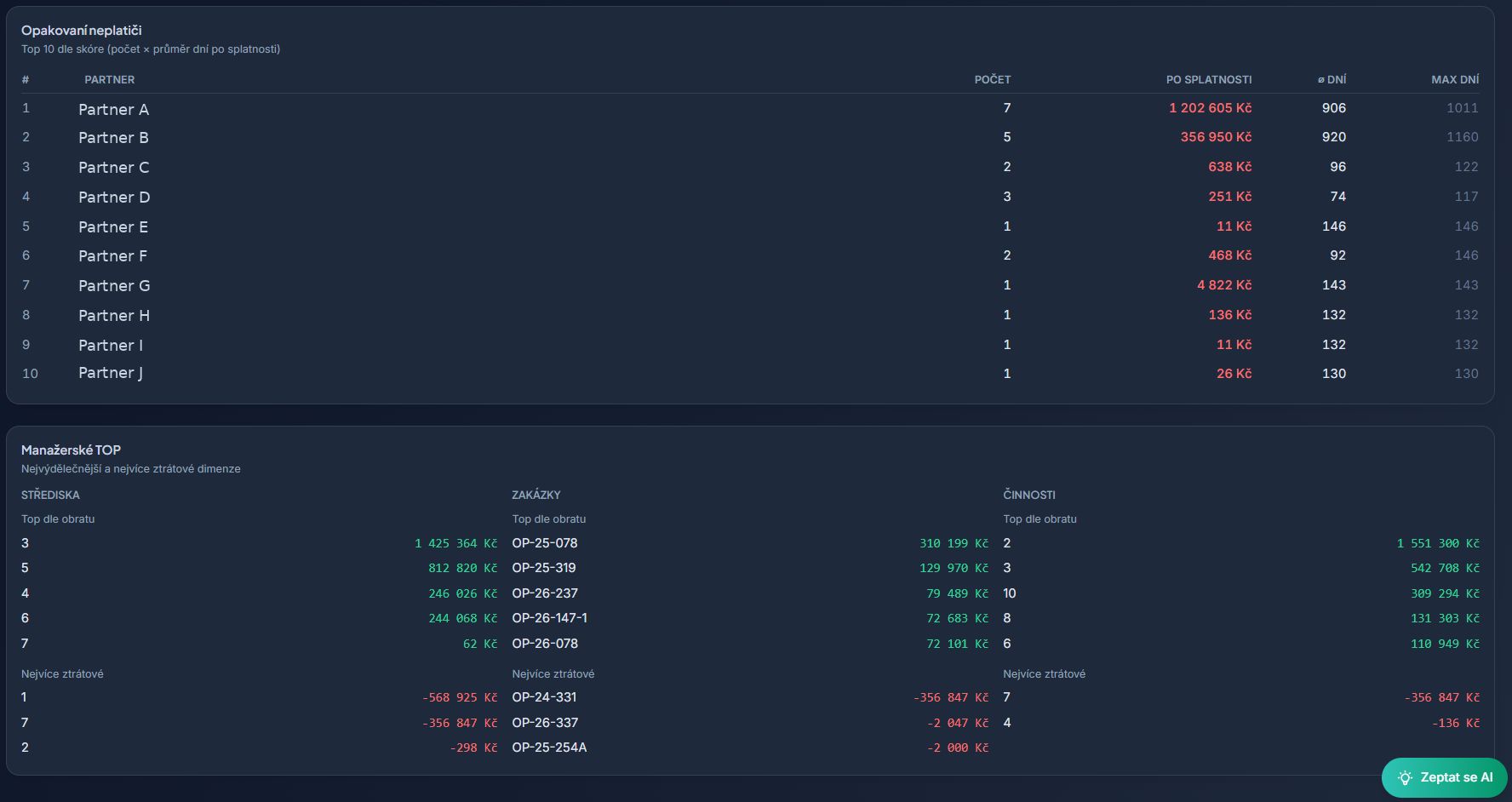Click the 1 425 364 Kč středisko turnover
Screen dimensions: 1512x802
pos(456,543)
